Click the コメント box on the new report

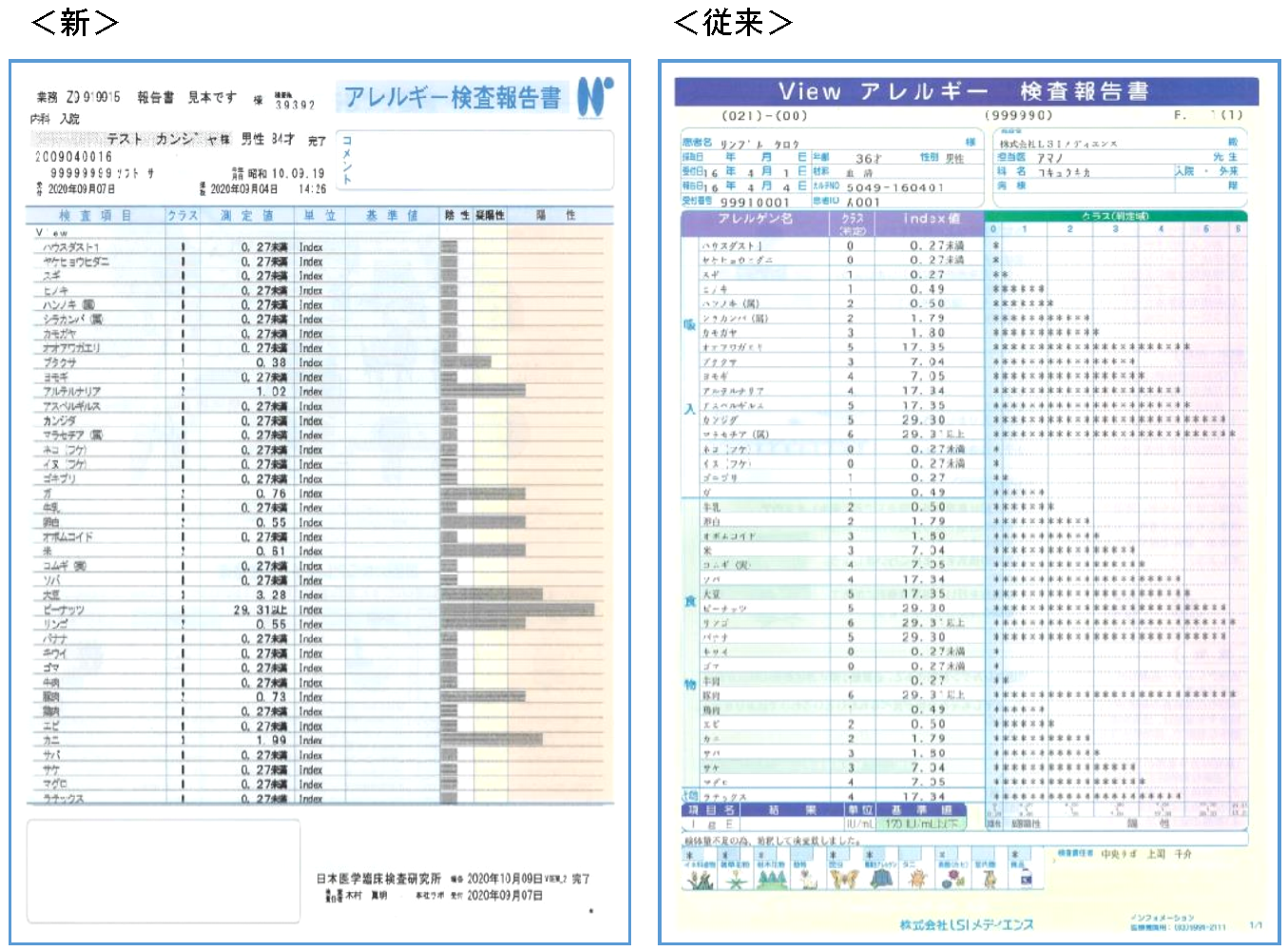[x=474, y=161]
